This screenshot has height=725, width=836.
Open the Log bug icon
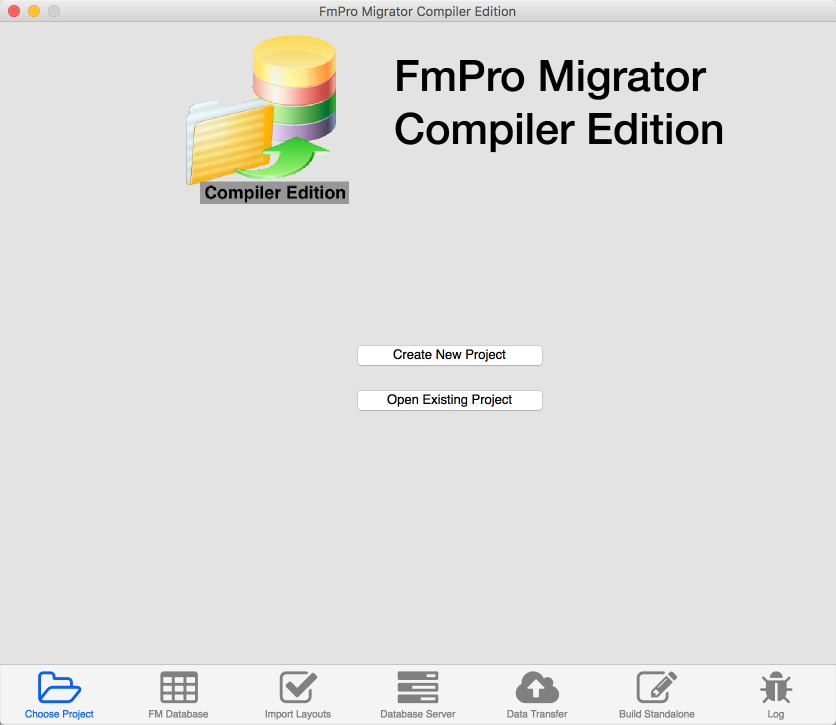point(776,688)
